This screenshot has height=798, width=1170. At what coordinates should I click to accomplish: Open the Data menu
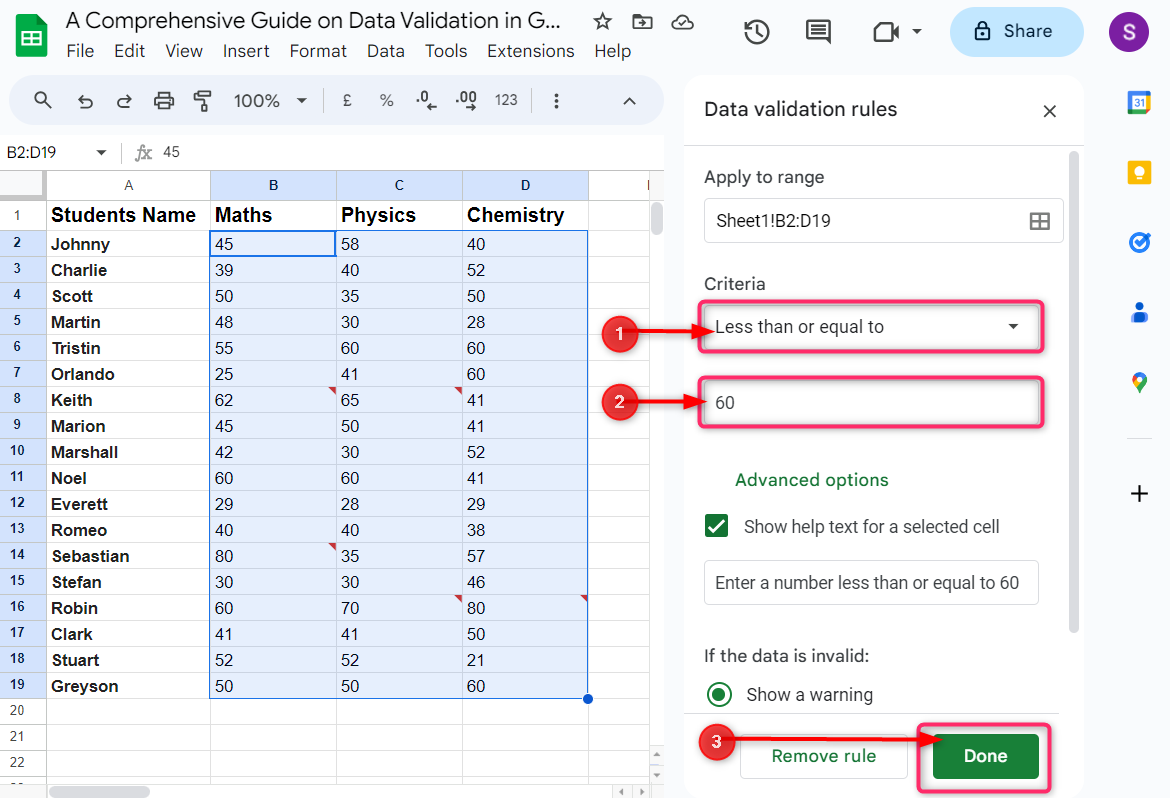pyautogui.click(x=385, y=51)
